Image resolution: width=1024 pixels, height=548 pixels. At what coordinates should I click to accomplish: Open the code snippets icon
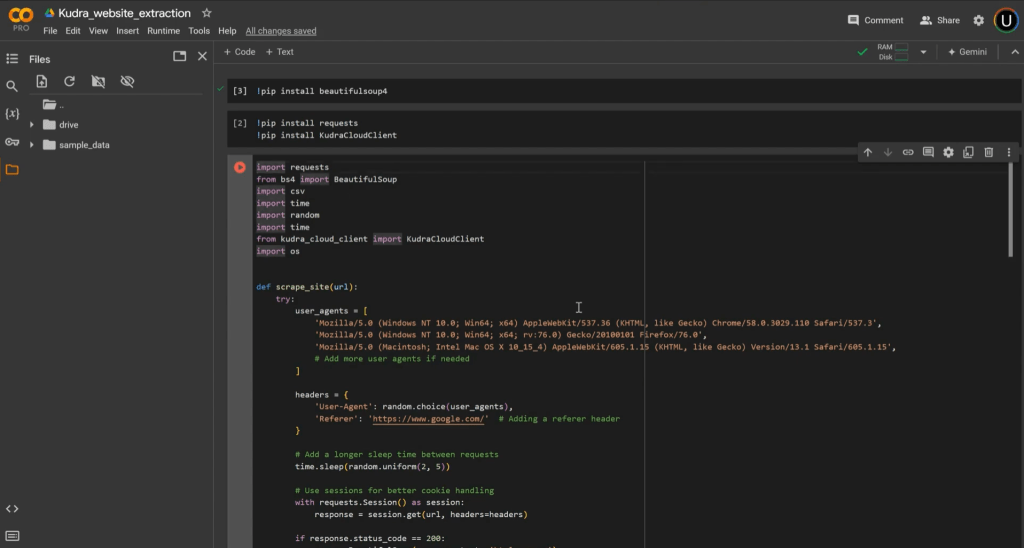12,509
